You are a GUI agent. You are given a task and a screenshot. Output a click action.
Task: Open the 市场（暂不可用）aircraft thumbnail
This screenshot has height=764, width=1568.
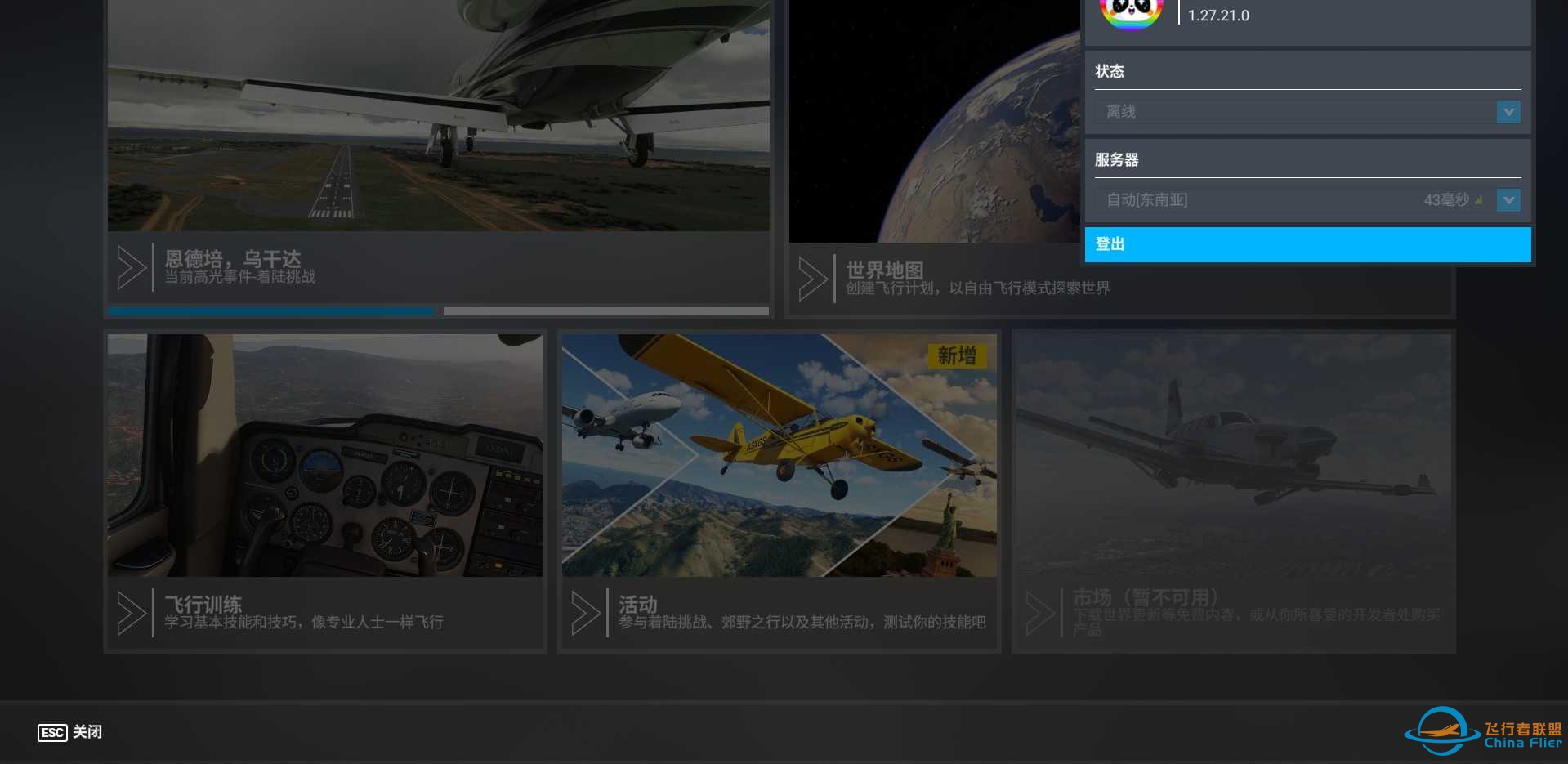click(x=1234, y=455)
